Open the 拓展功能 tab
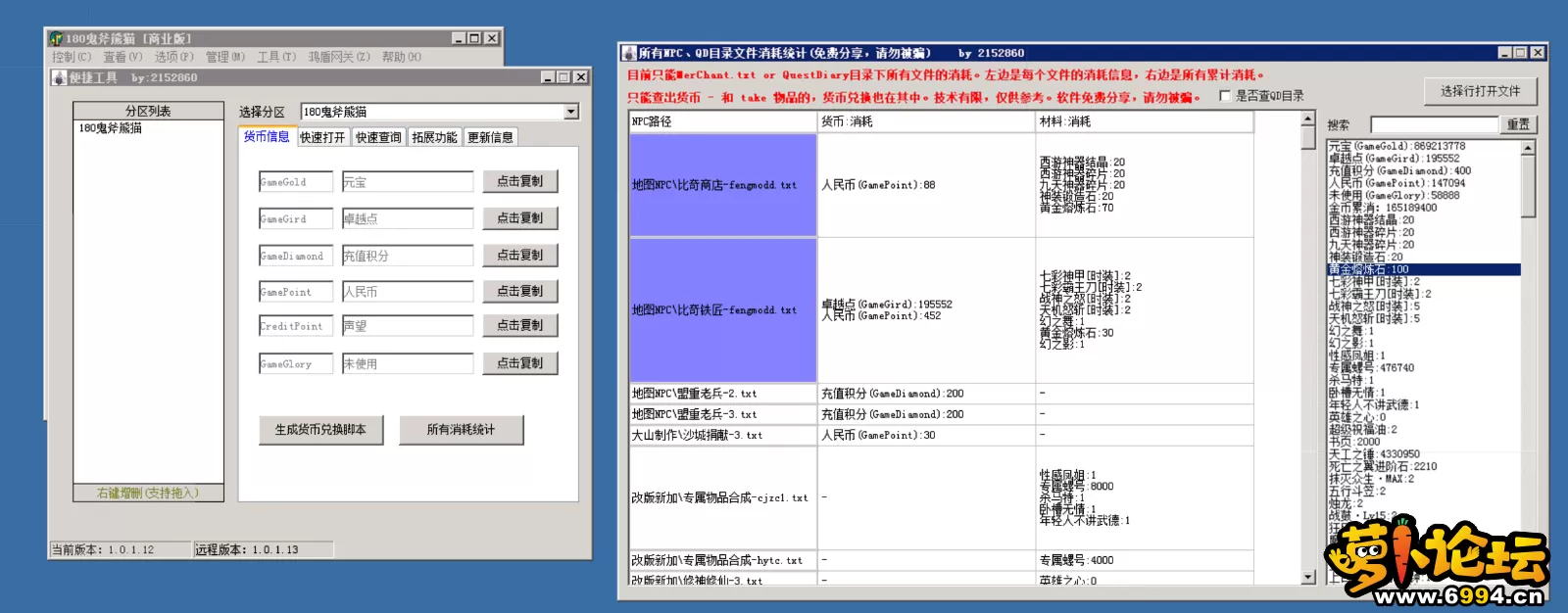The image size is (1568, 613). (x=434, y=137)
